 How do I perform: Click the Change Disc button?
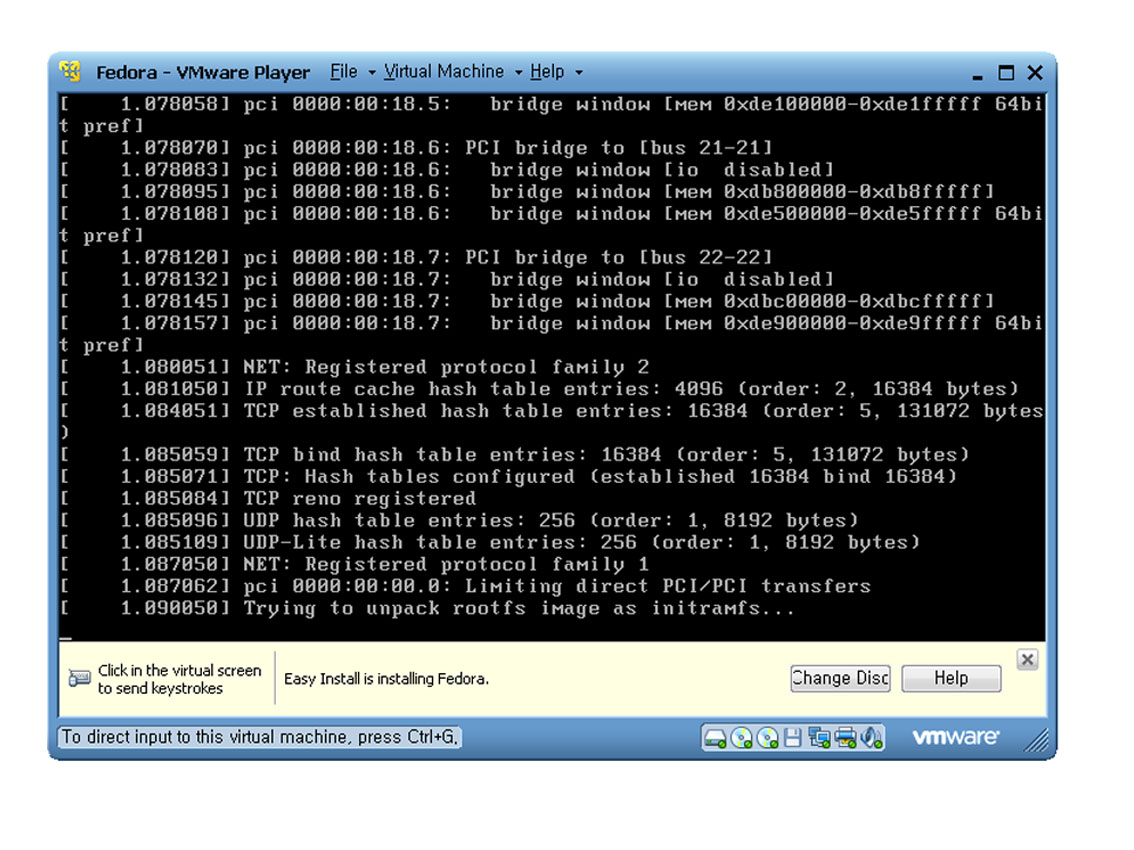840,679
